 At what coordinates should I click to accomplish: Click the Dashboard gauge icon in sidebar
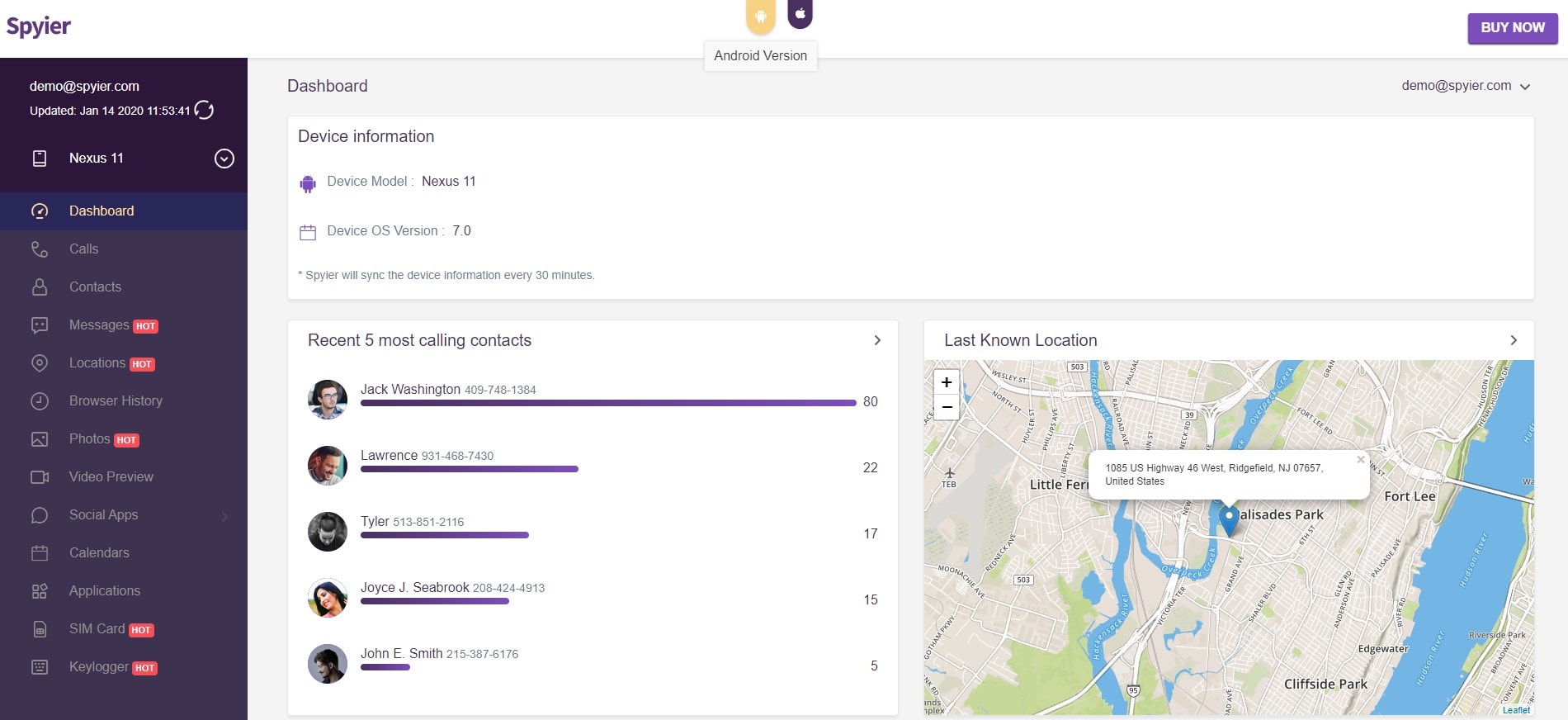tap(40, 211)
